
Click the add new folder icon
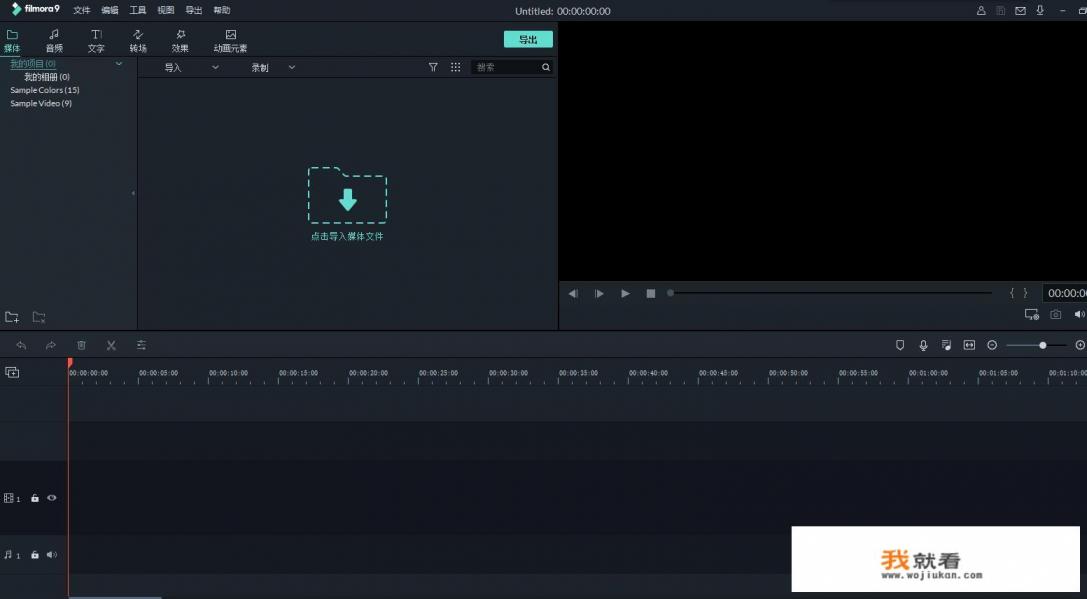pos(12,317)
